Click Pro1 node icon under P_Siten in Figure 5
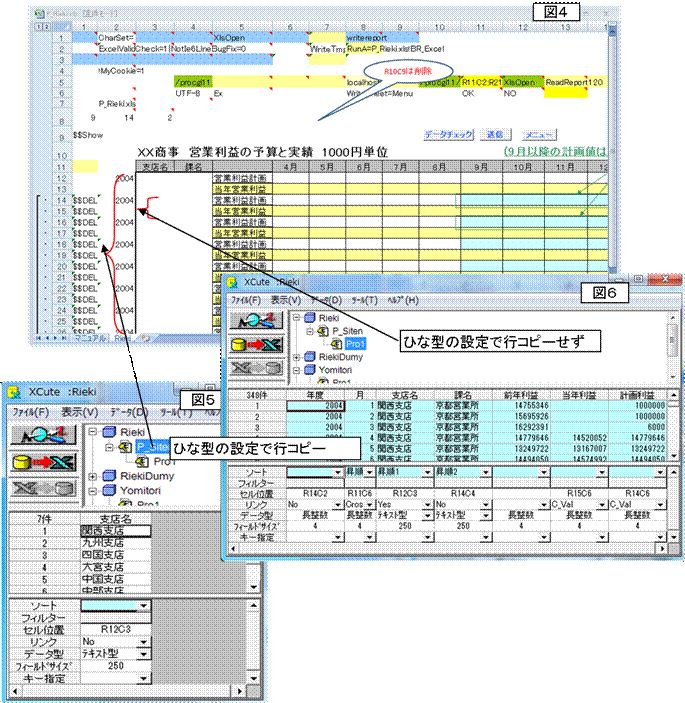 pyautogui.click(x=142, y=461)
